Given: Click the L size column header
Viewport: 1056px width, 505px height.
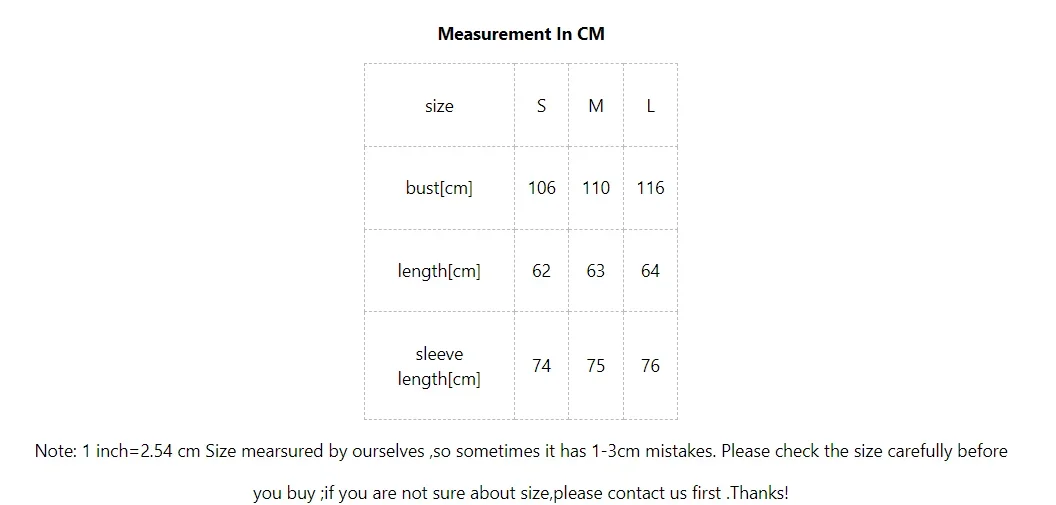Looking at the screenshot, I should coord(651,106).
